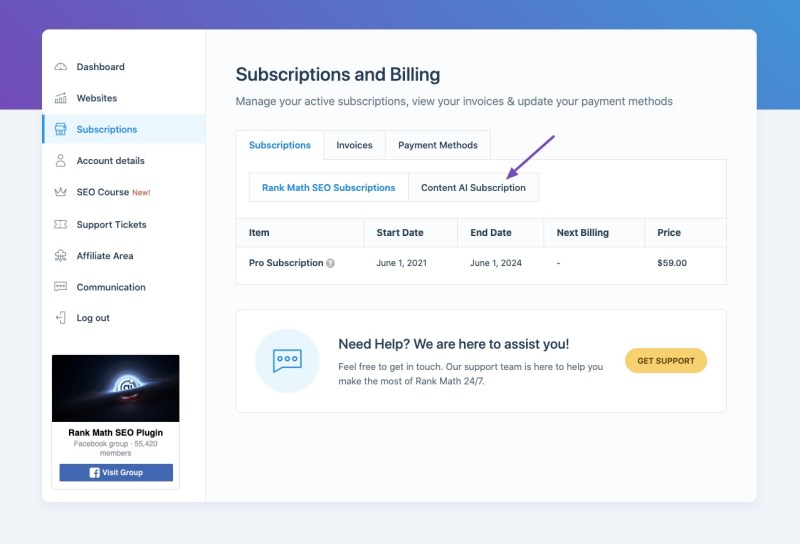Click the Subscriptions store icon in sidebar

60,129
